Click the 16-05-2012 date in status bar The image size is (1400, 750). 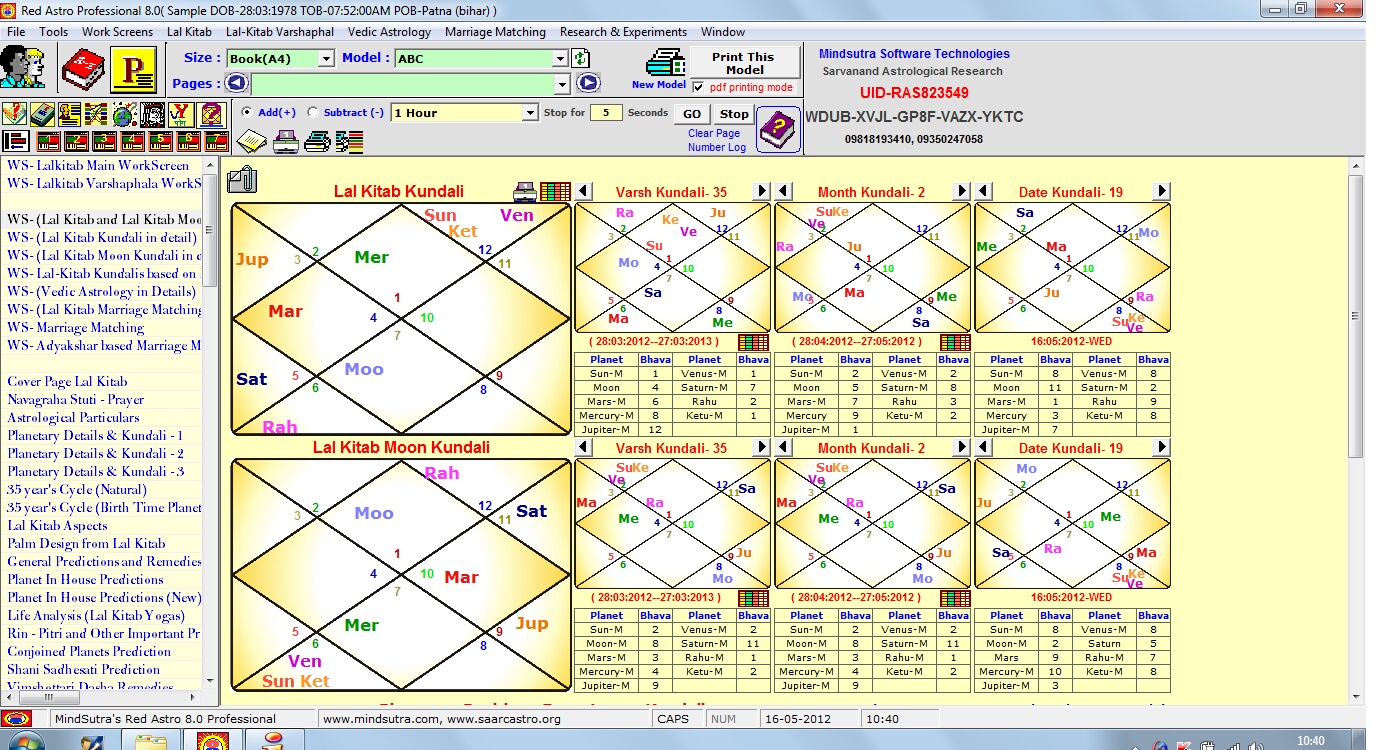[x=797, y=718]
